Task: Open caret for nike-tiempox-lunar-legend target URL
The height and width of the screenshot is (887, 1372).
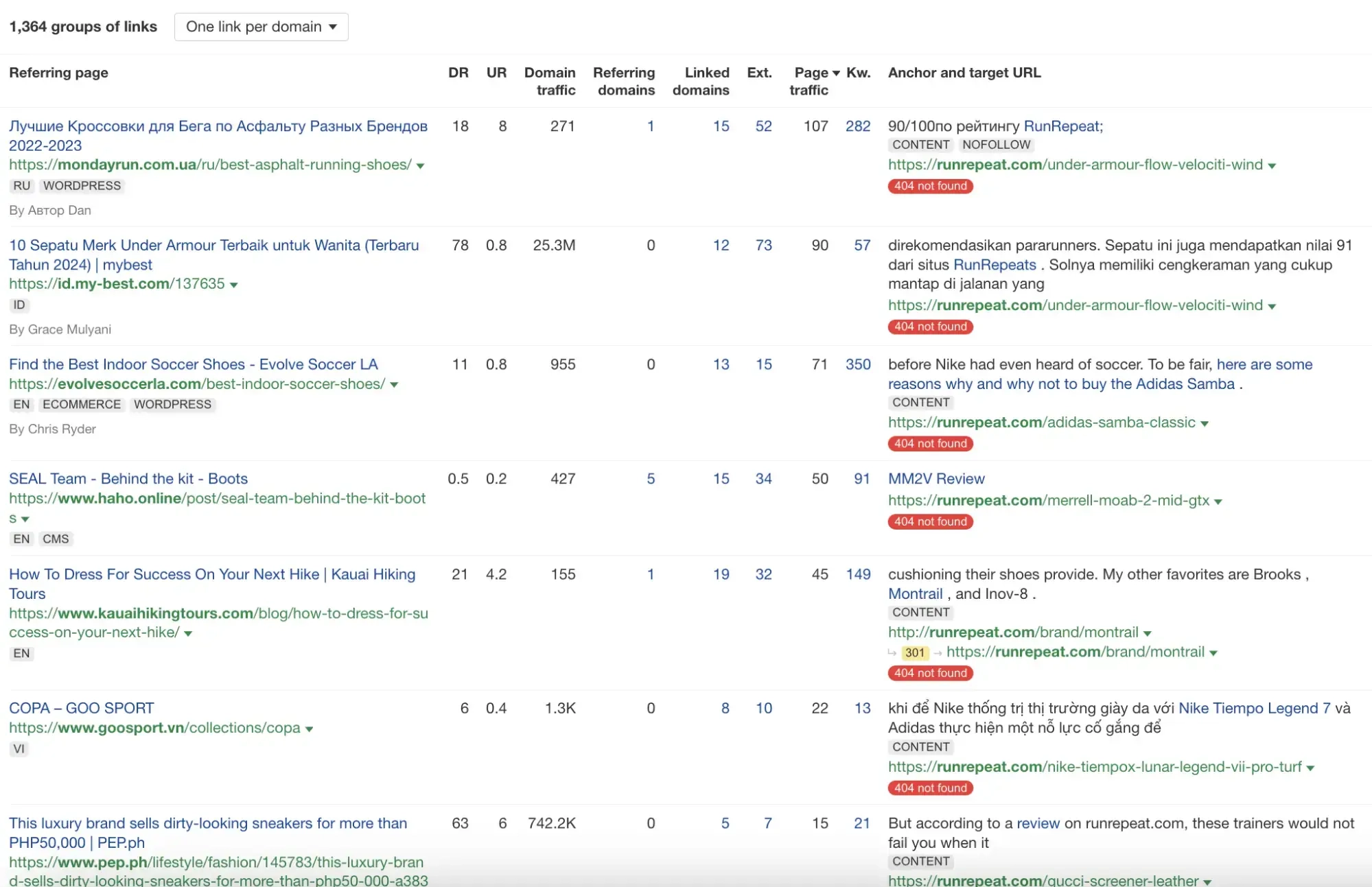Action: (x=1310, y=768)
